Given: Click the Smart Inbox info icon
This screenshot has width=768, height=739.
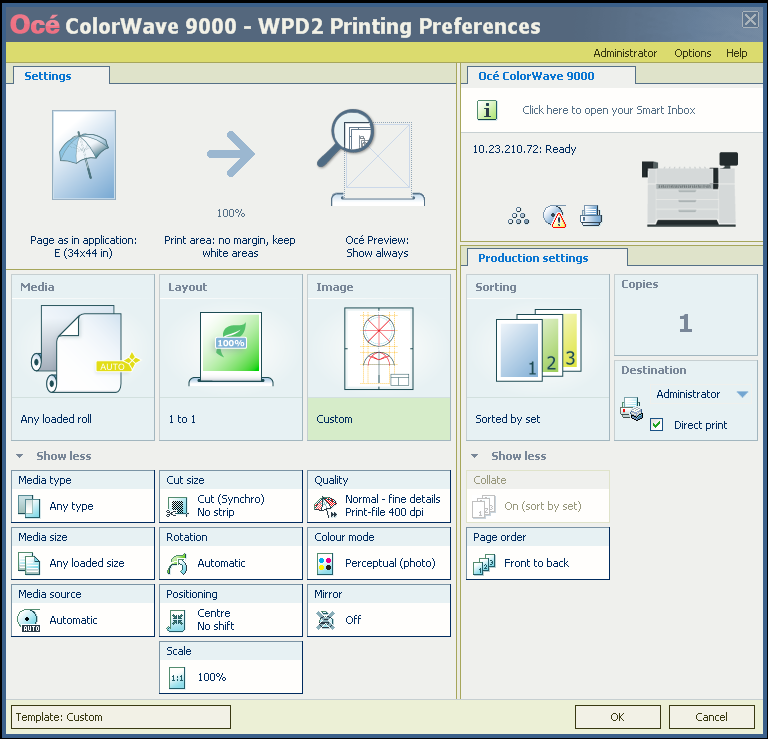Looking at the screenshot, I should [x=487, y=110].
